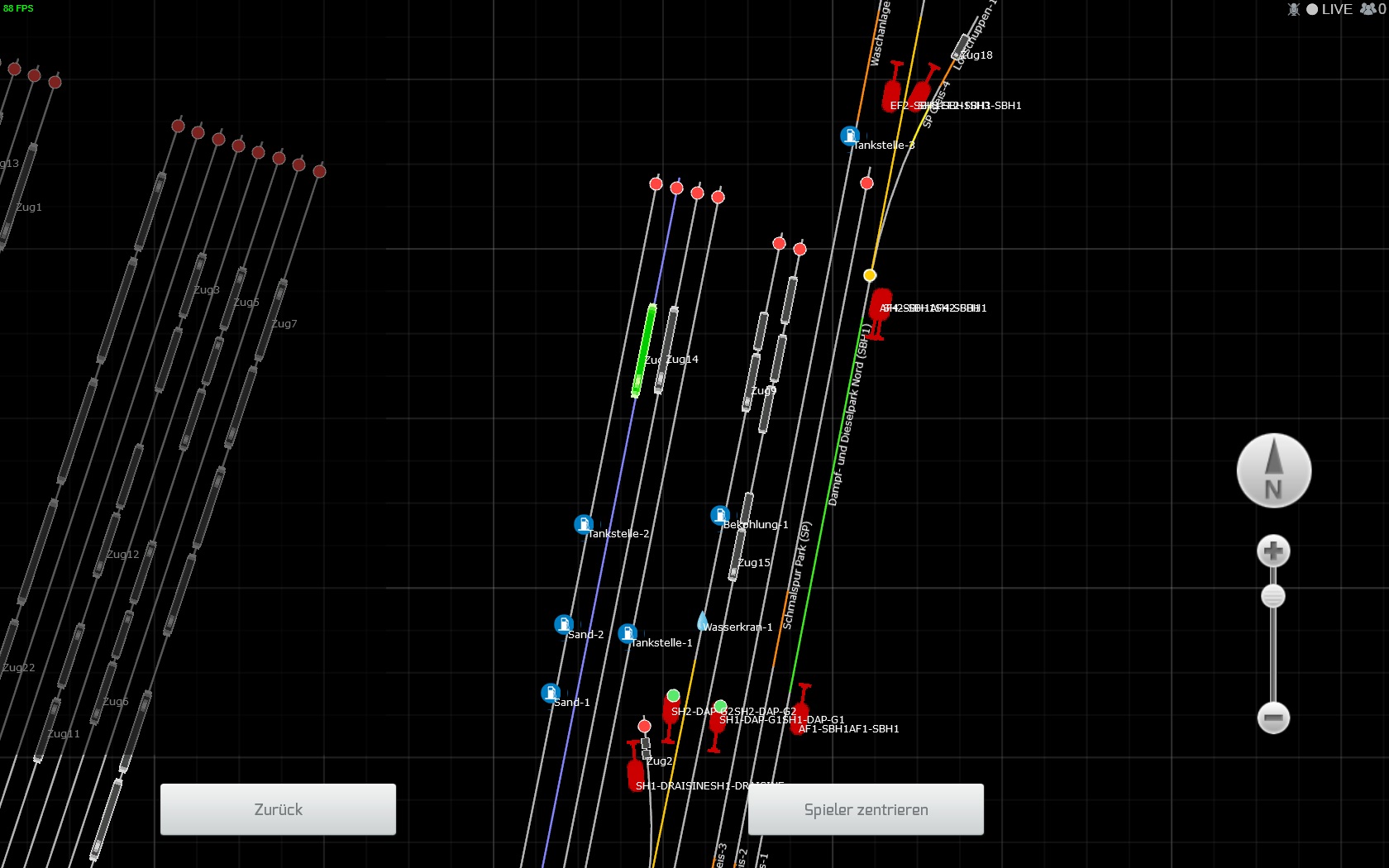Click the viewers count icon

coord(1368,9)
